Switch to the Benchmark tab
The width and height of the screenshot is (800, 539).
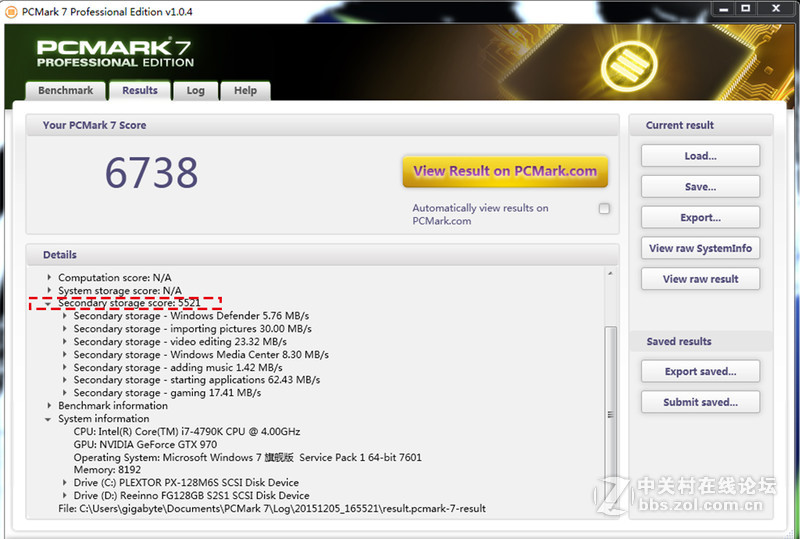coord(65,90)
